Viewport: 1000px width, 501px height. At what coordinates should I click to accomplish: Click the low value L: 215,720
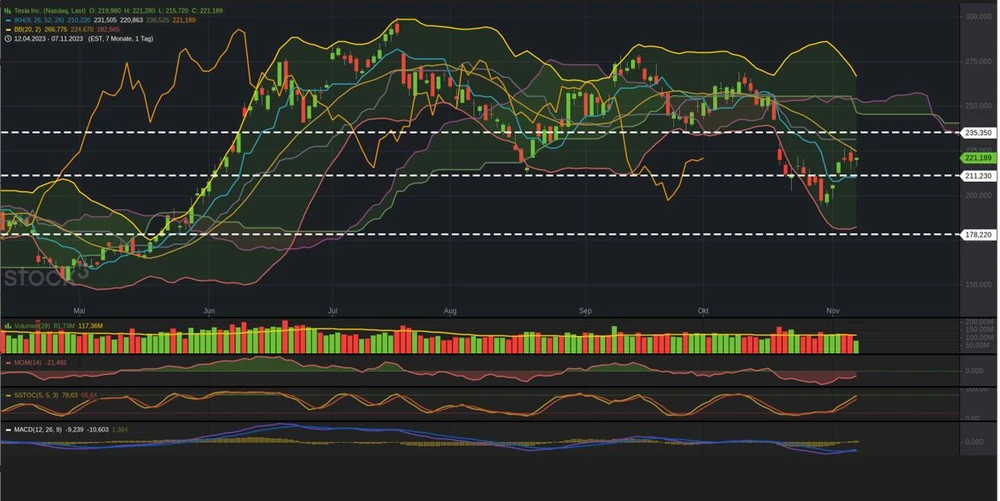click(173, 11)
